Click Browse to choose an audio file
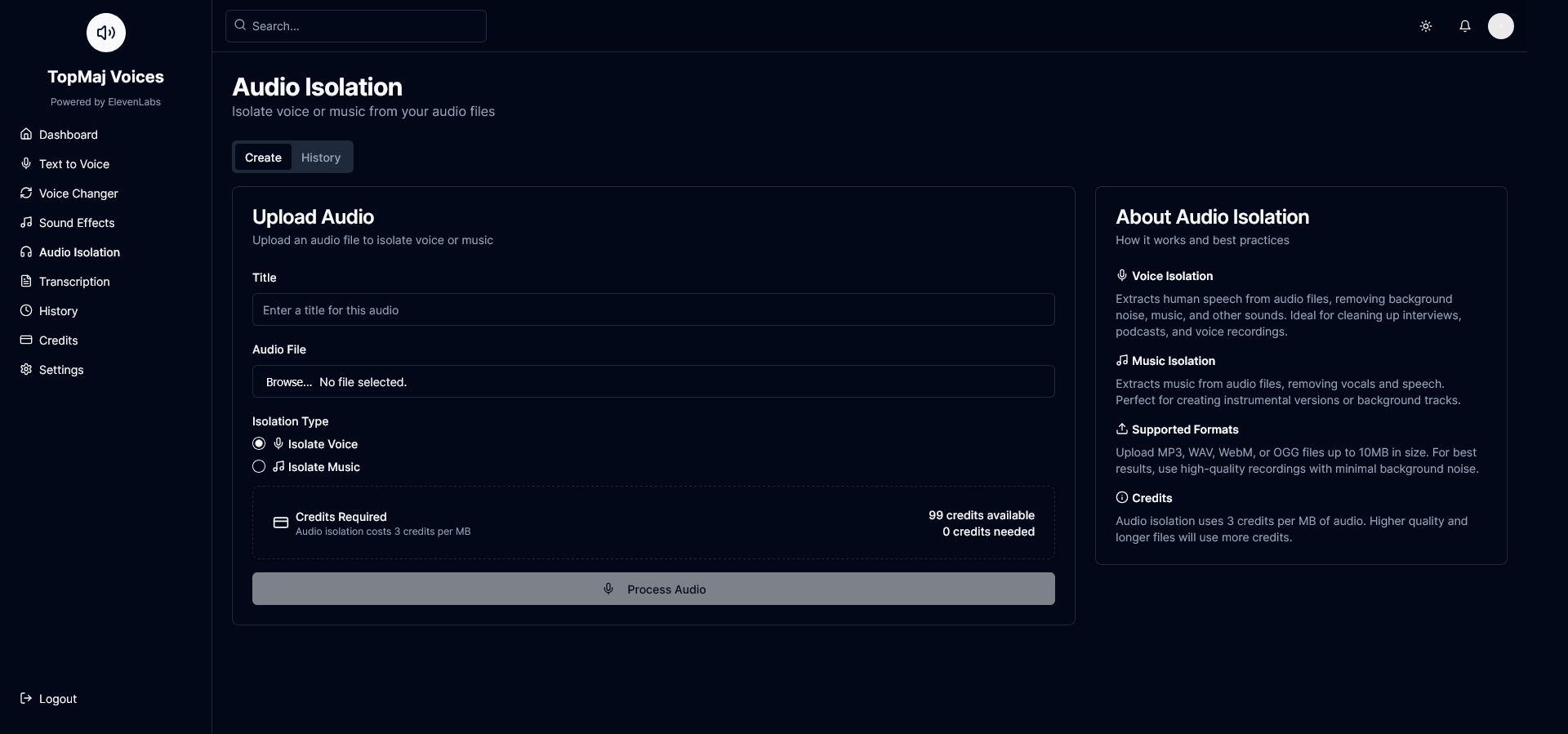The height and width of the screenshot is (734, 1568). pyautogui.click(x=289, y=382)
